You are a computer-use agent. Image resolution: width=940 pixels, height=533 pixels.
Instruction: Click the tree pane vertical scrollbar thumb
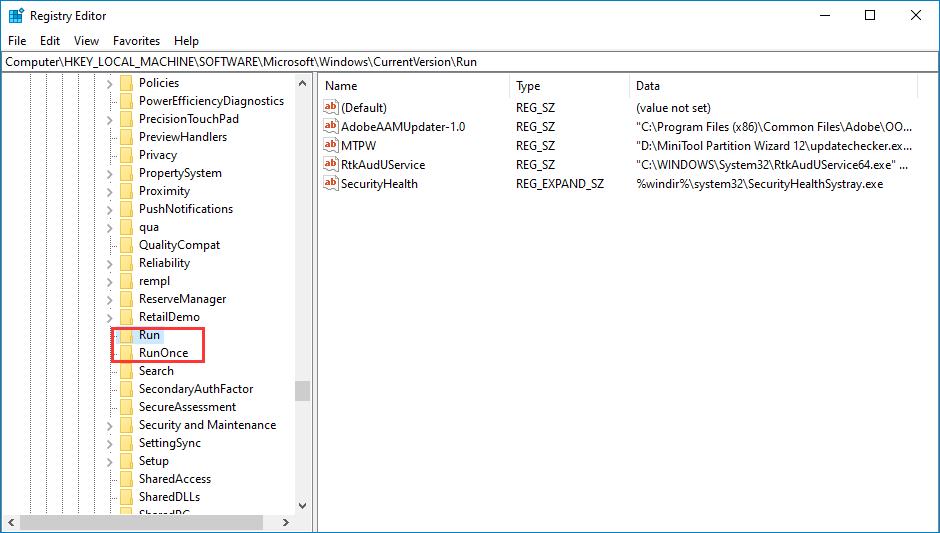point(302,390)
